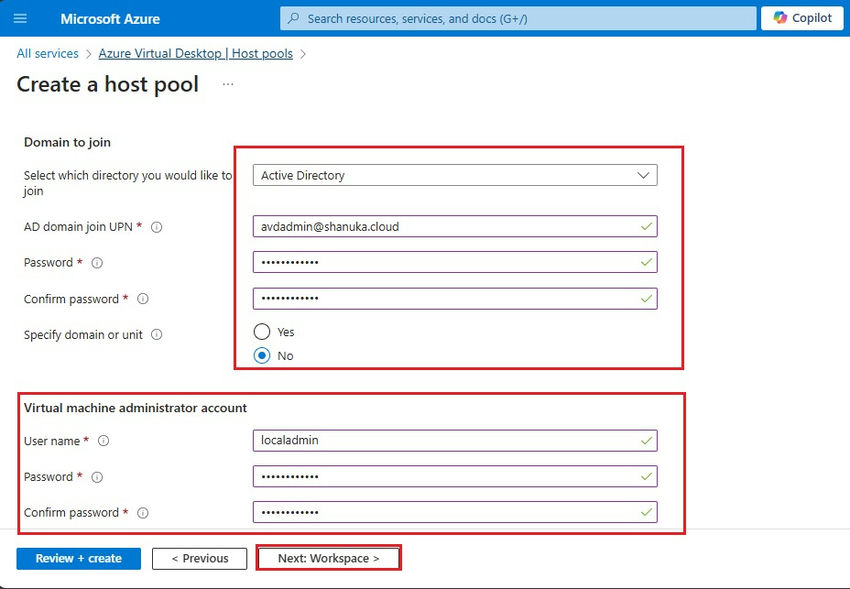Launch Copilot from the top bar
Screen dimensions: 850x589
tap(801, 17)
